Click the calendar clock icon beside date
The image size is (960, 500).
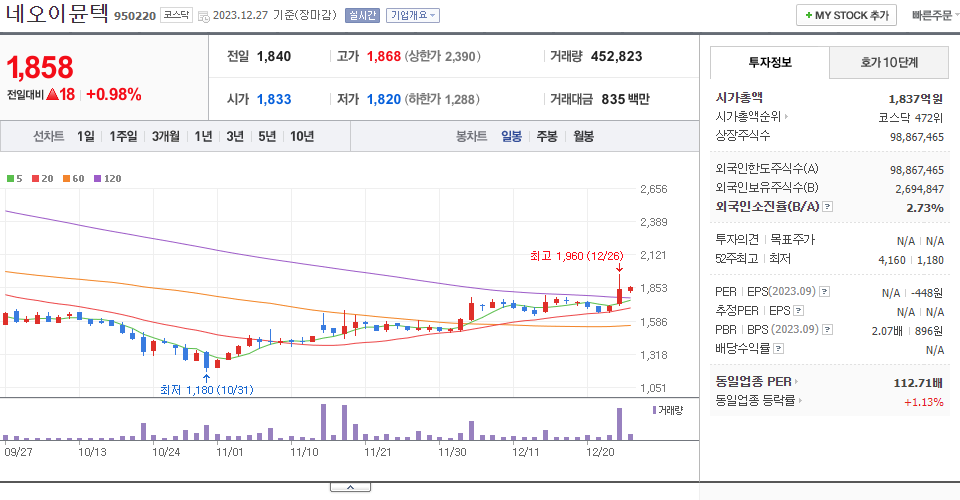click(204, 17)
